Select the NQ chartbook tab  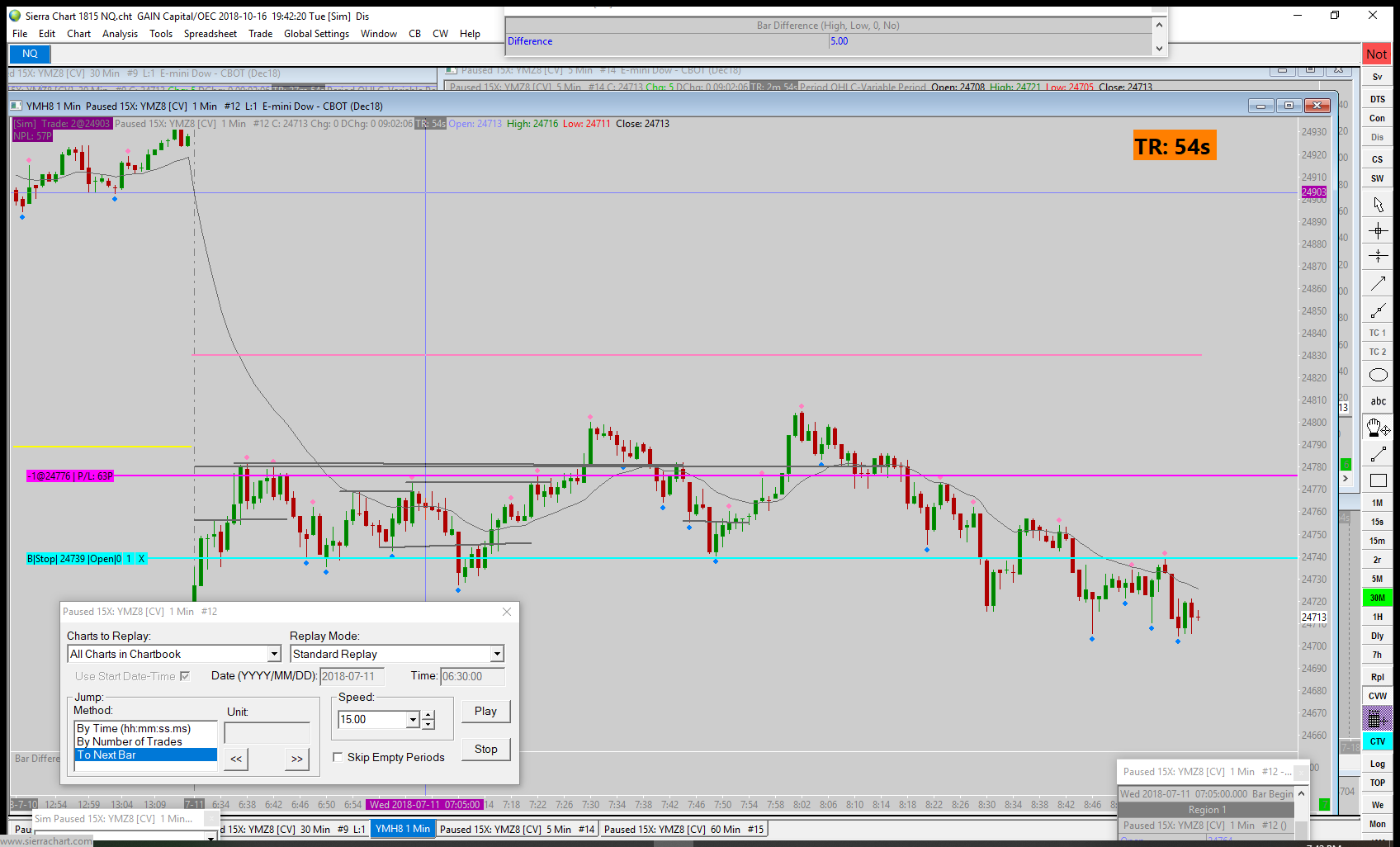[30, 54]
